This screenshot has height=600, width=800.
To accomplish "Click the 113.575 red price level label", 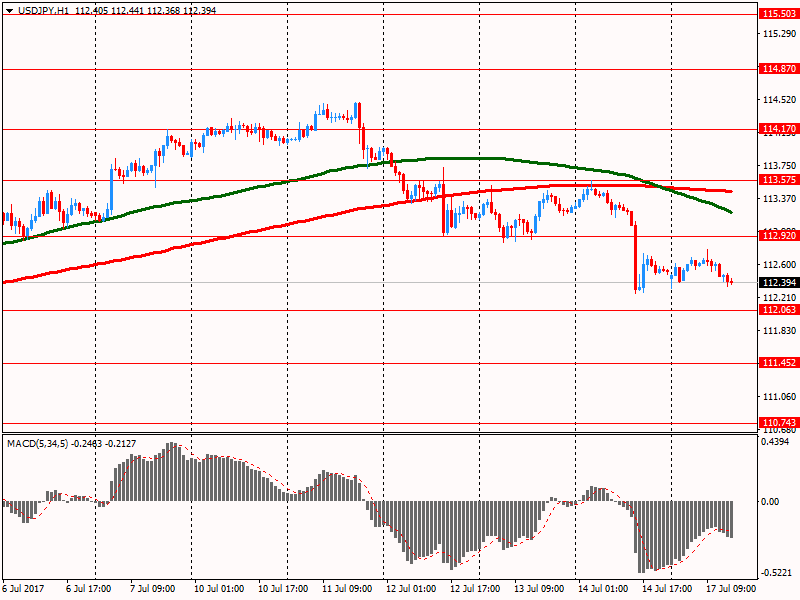I will tap(779, 180).
